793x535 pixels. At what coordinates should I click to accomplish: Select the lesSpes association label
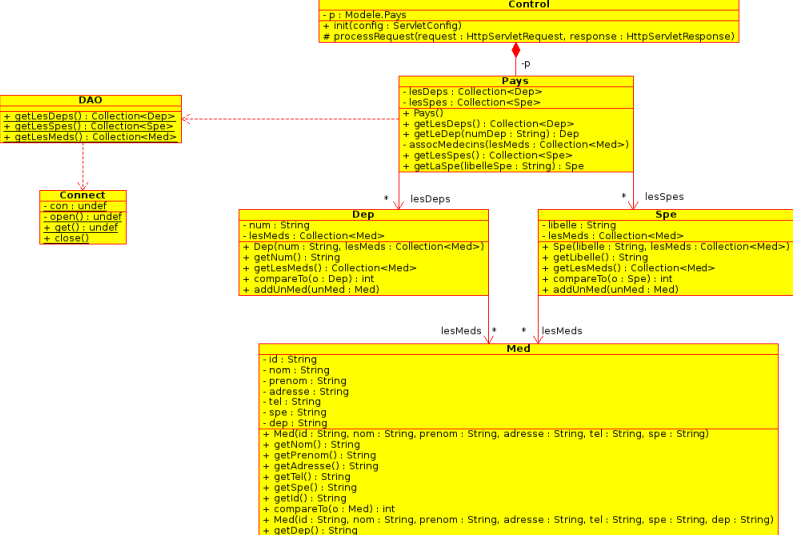point(664,196)
